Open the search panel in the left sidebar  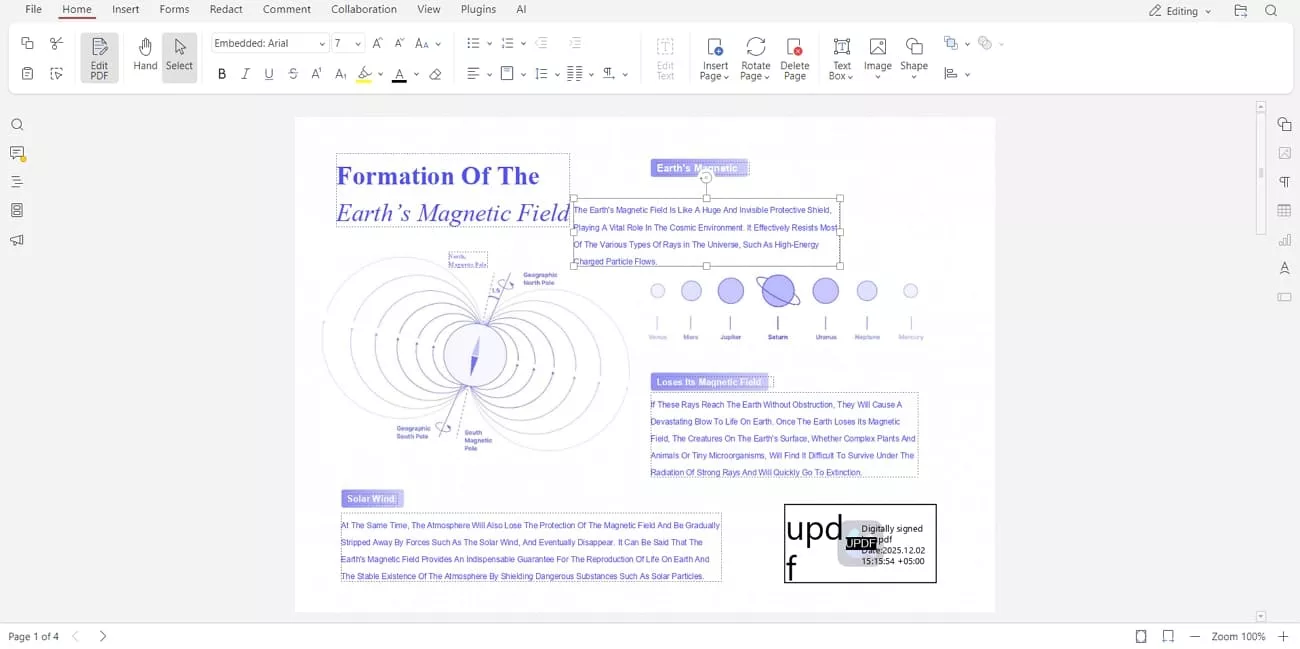click(x=17, y=124)
